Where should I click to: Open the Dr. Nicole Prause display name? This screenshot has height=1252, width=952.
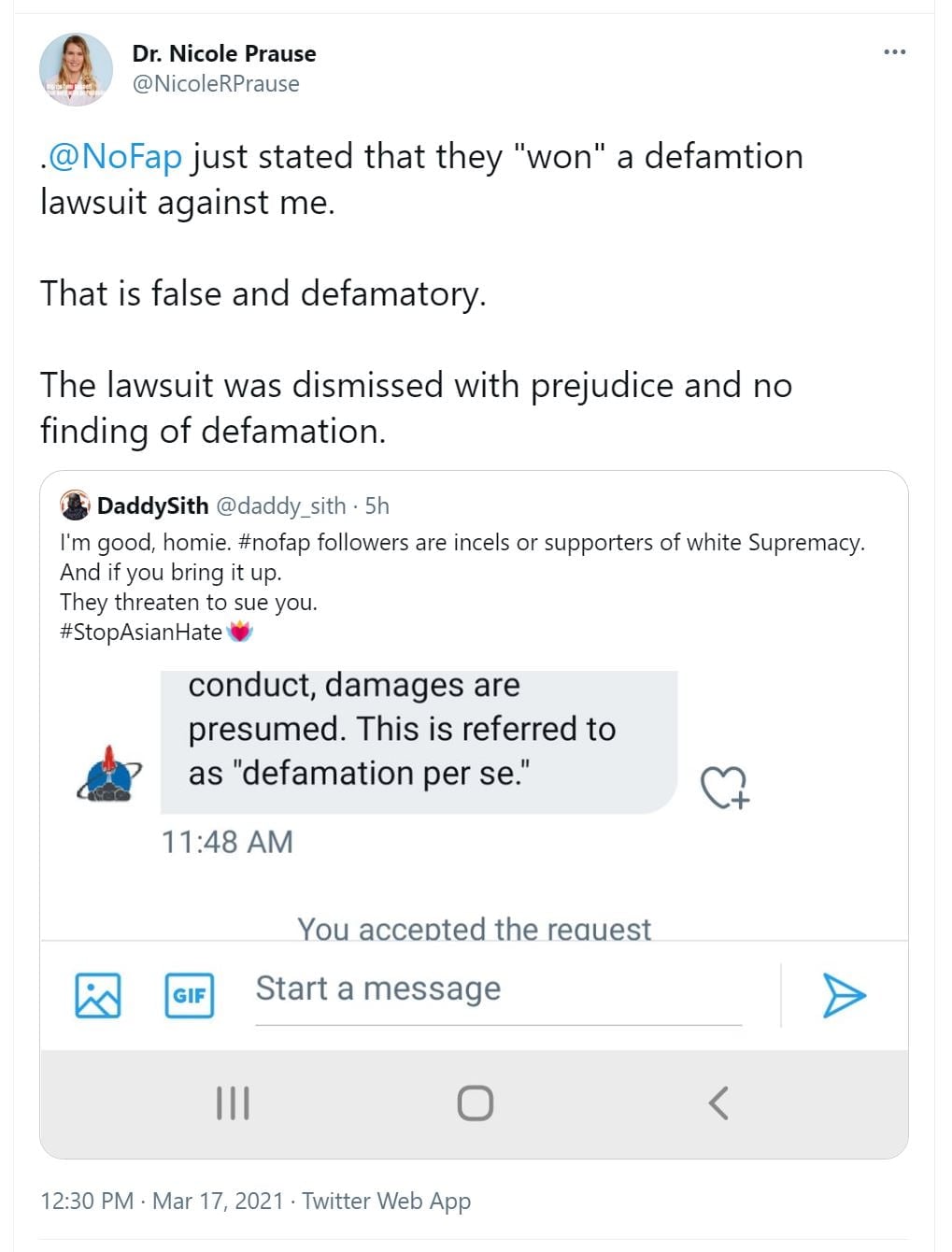pos(224,53)
